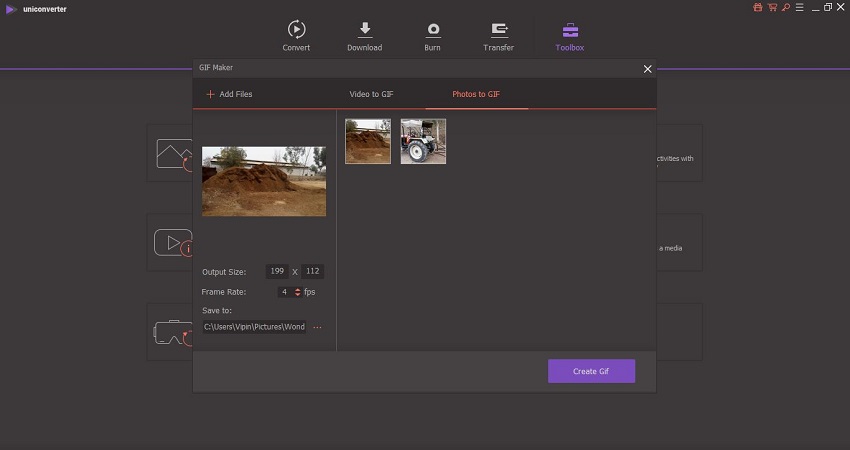Open the hamburger menu in title bar
Viewport: 850px width, 450px height.
point(799,8)
